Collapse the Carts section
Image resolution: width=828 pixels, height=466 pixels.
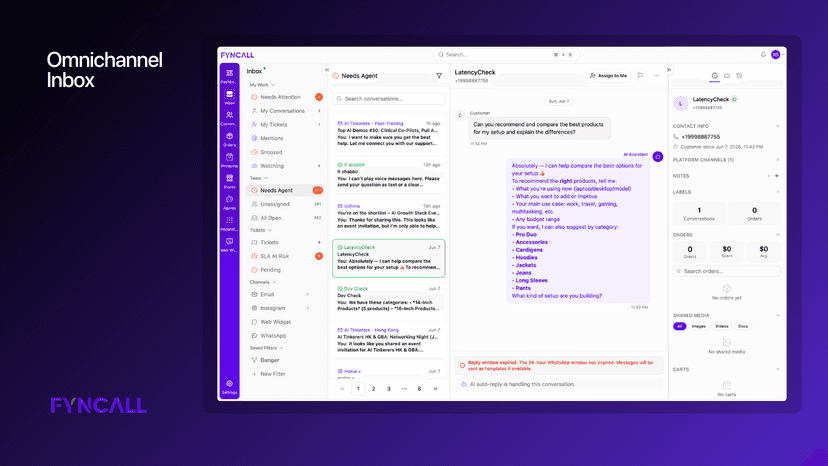tap(777, 369)
